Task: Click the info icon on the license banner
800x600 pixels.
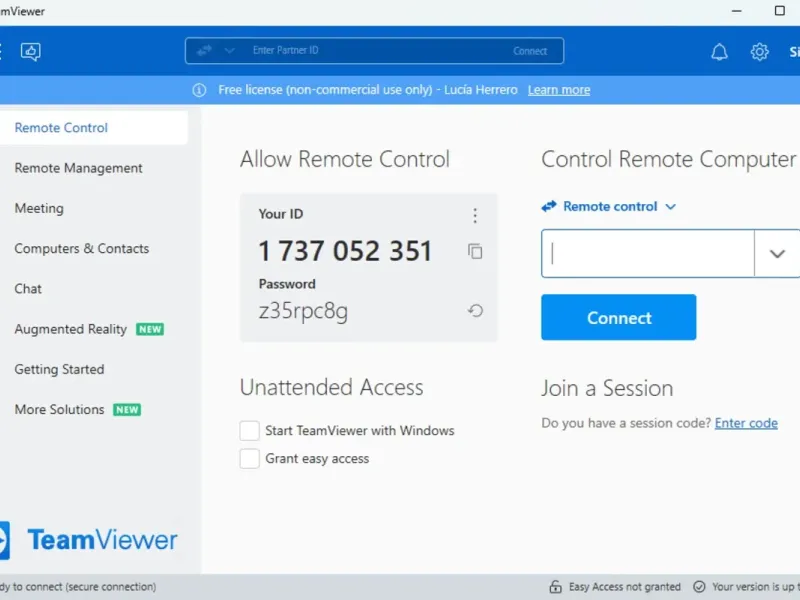Action: (x=199, y=90)
